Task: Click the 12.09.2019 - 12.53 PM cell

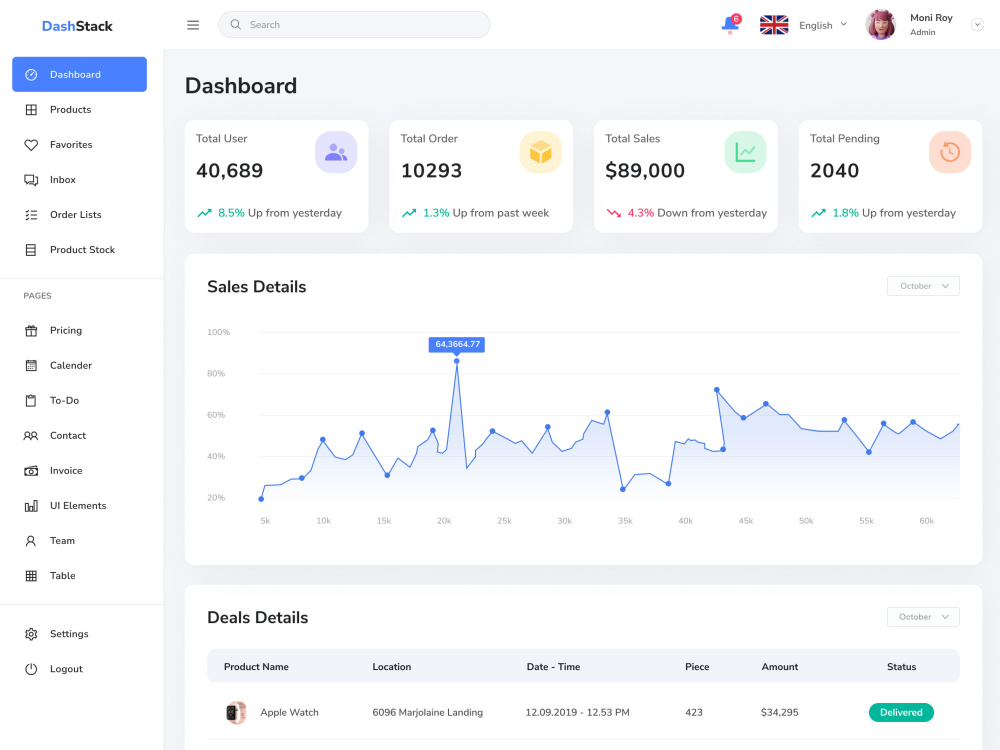Action: [577, 712]
